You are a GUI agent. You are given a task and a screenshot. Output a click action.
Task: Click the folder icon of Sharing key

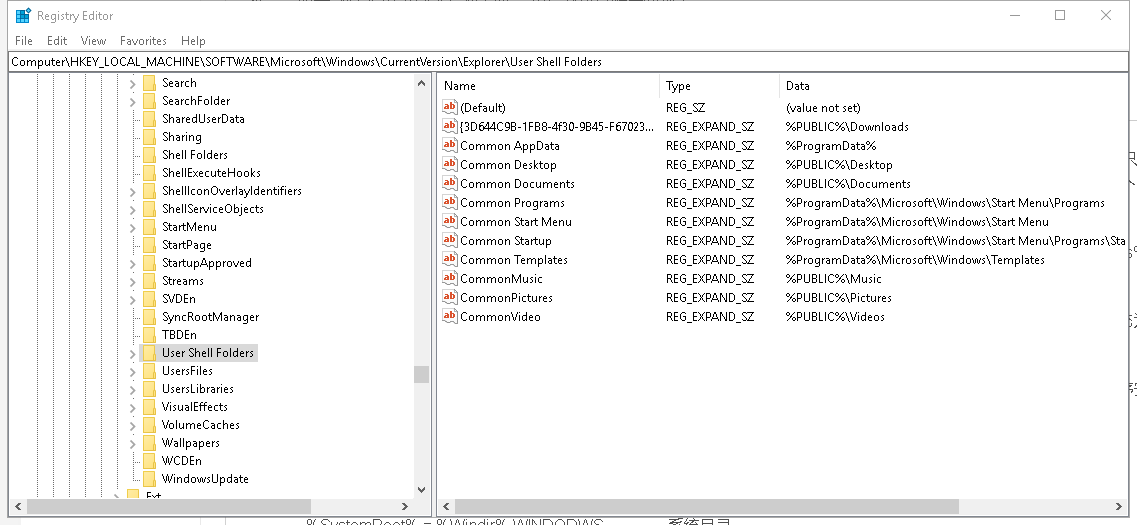point(149,136)
